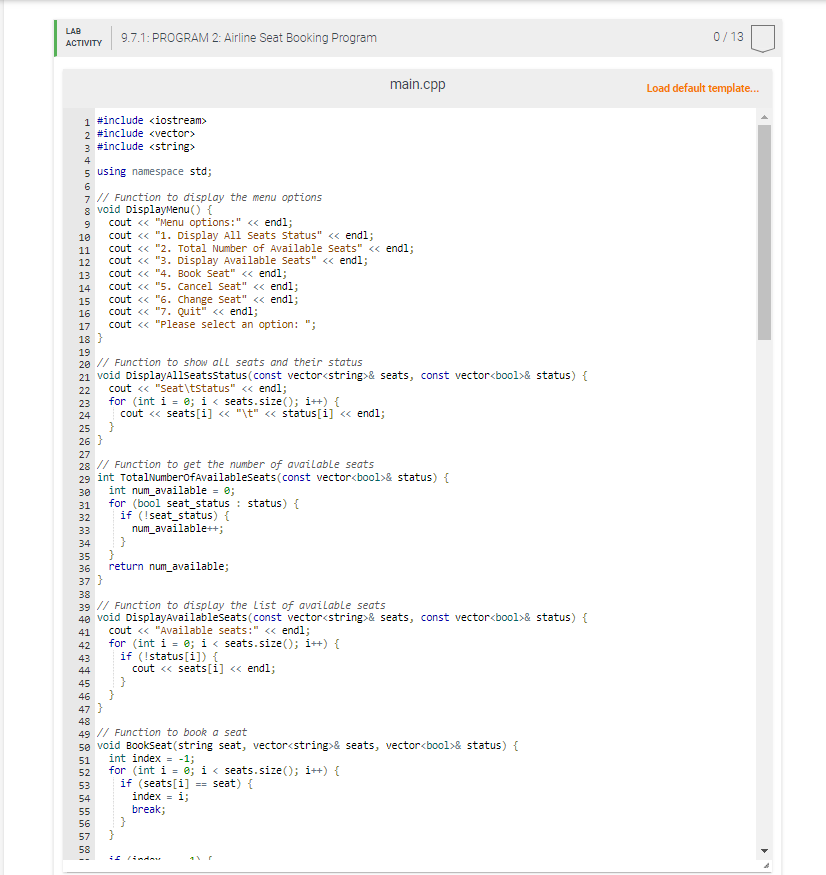The image size is (826, 875).
Task: Click line number 1 in the gutter
Action: [x=87, y=120]
